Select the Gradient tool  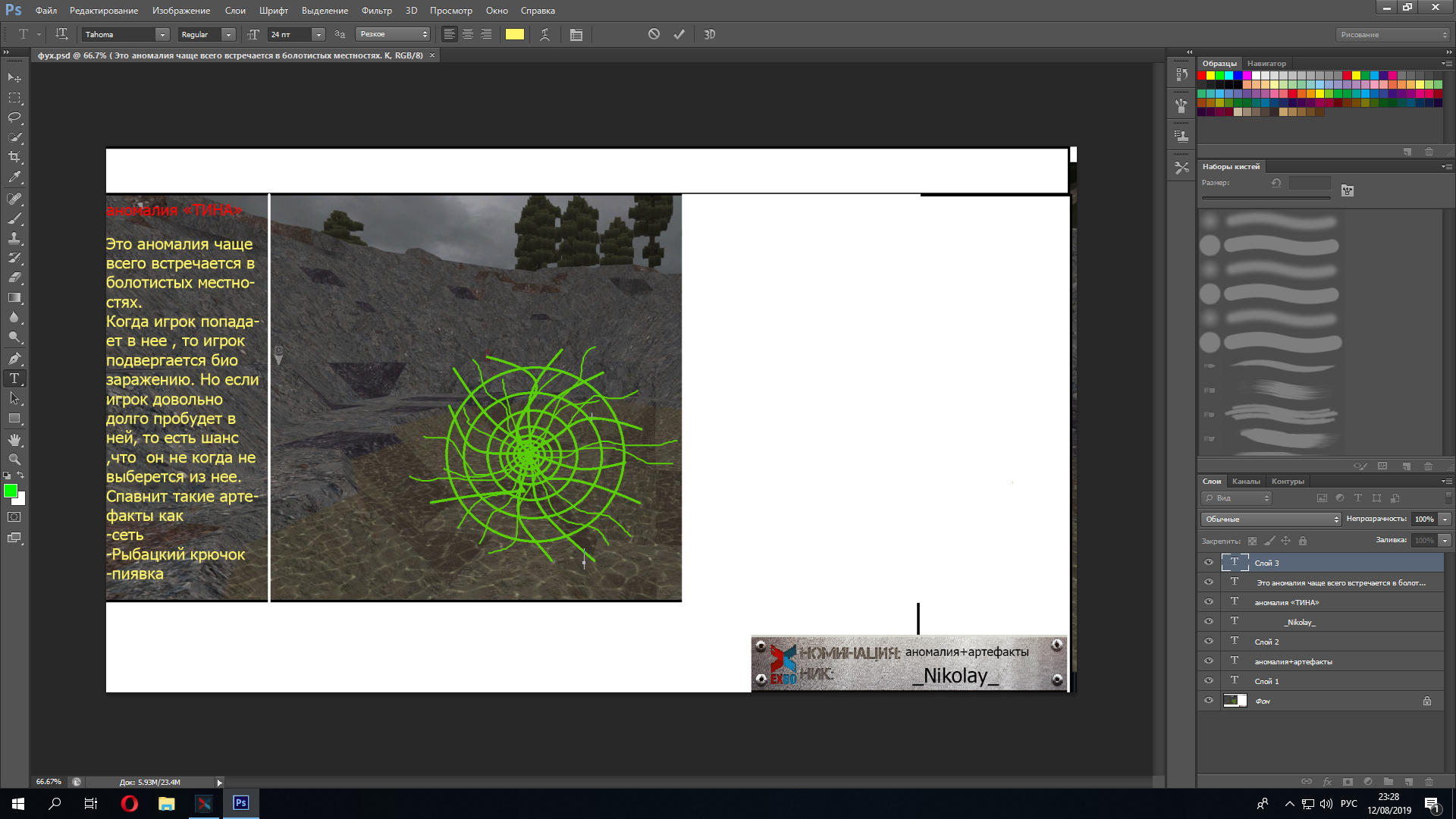coord(14,298)
